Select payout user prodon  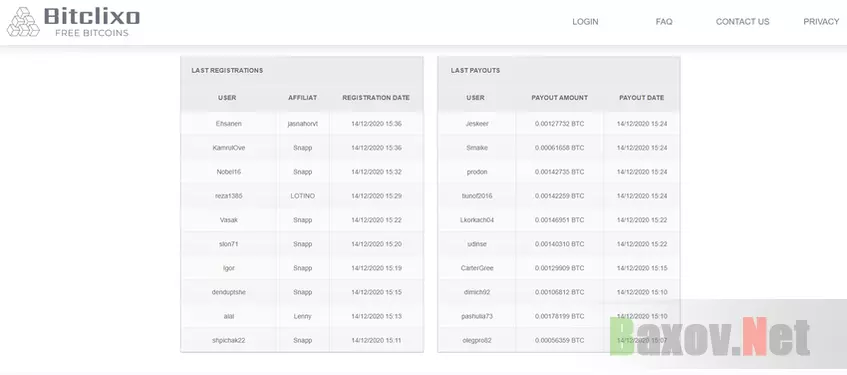(477, 172)
